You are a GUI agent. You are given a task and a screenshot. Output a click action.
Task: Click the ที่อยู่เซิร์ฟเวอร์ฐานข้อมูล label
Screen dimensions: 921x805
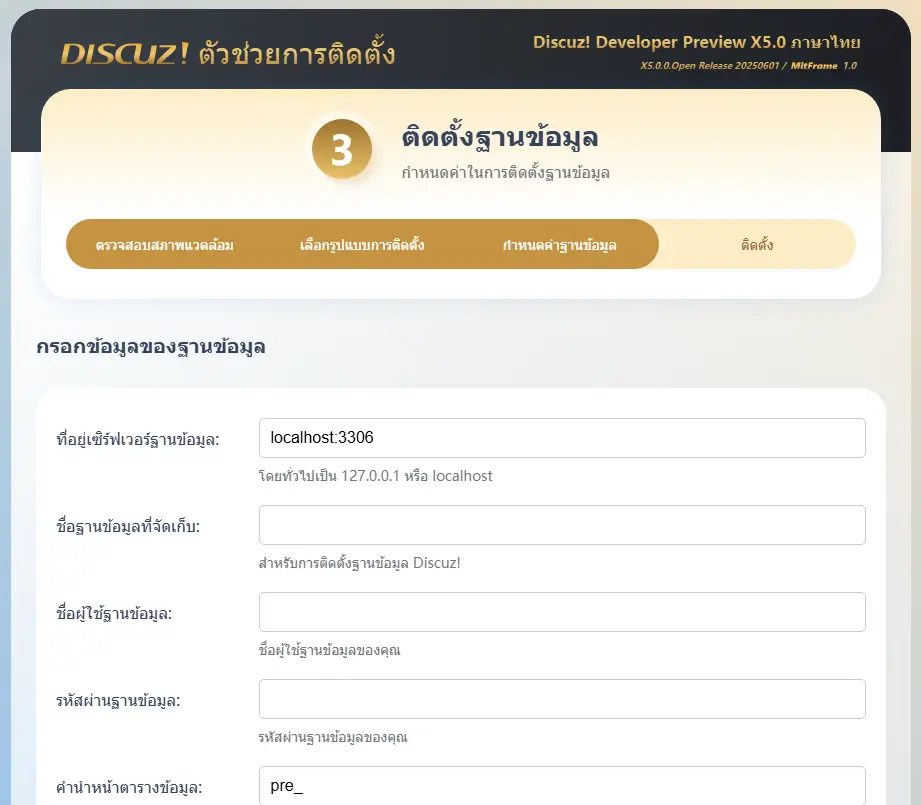pyautogui.click(x=138, y=439)
